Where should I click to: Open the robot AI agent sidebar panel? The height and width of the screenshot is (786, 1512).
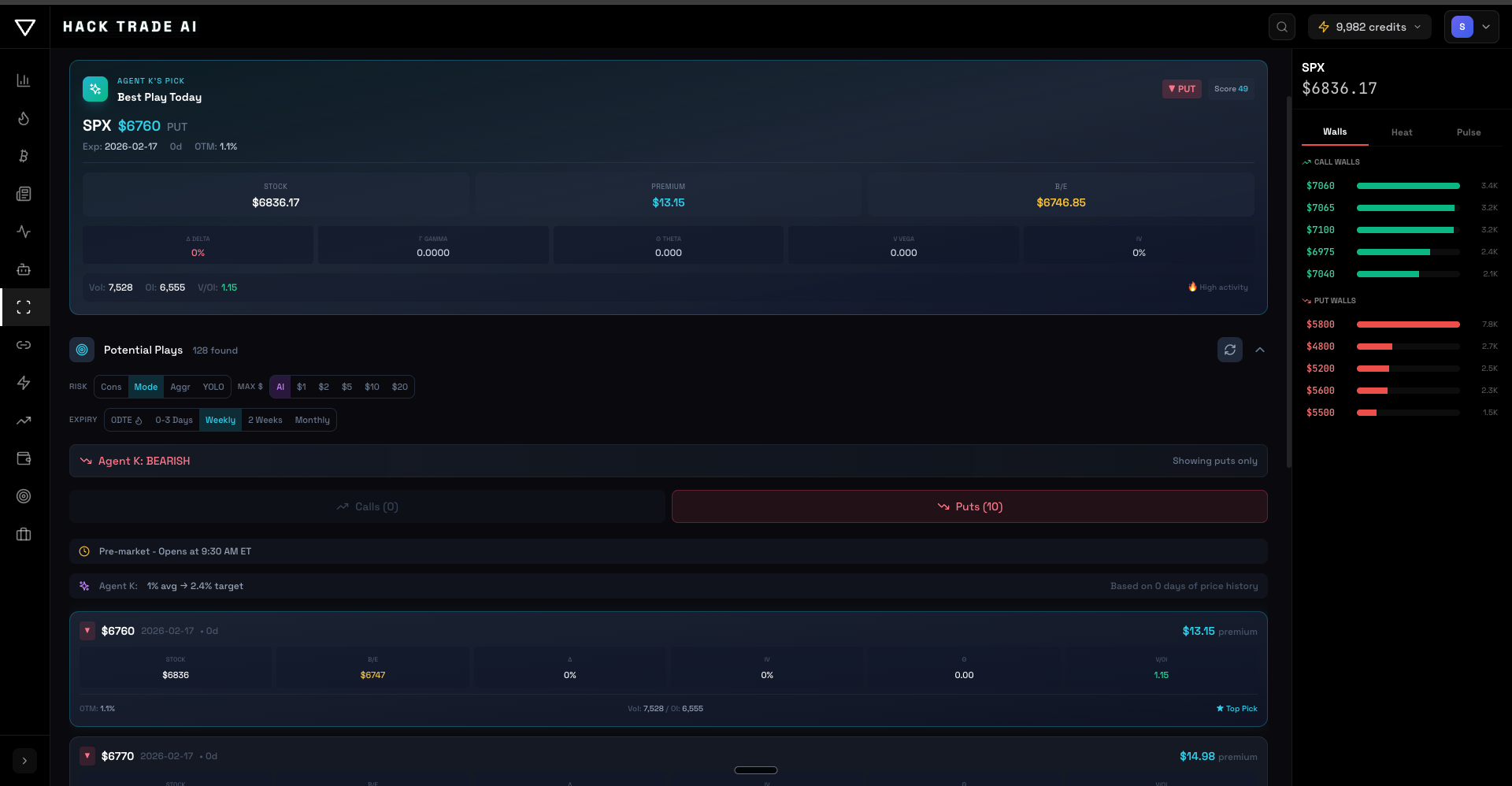click(24, 270)
